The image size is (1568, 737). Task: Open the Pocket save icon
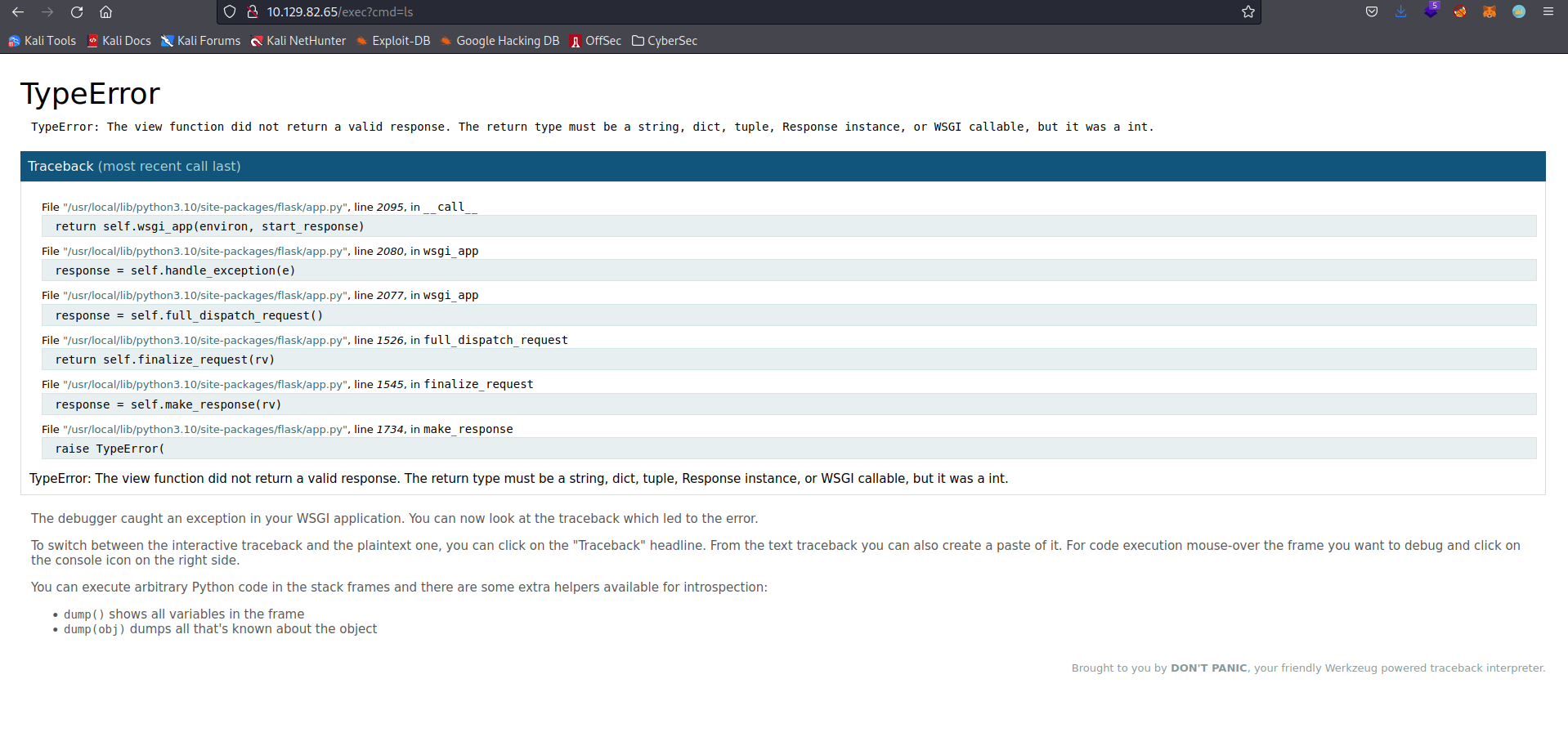point(1371,12)
